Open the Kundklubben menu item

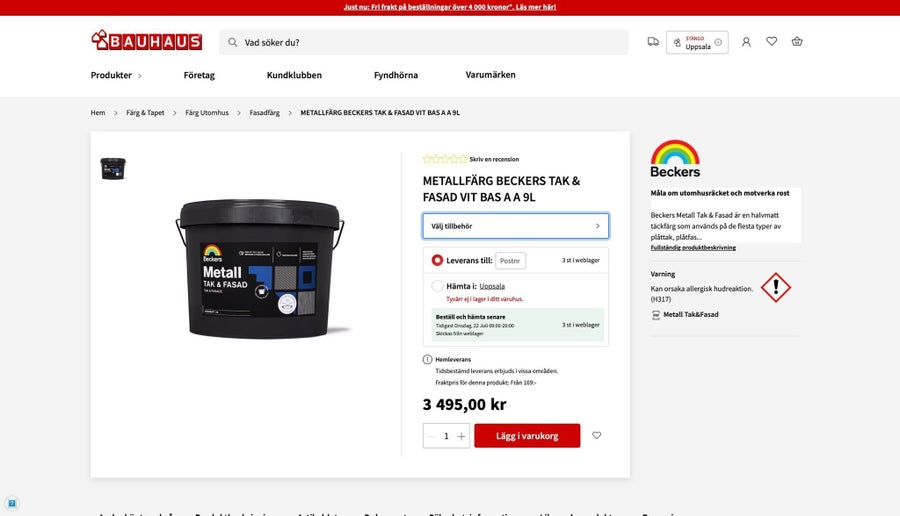point(294,75)
